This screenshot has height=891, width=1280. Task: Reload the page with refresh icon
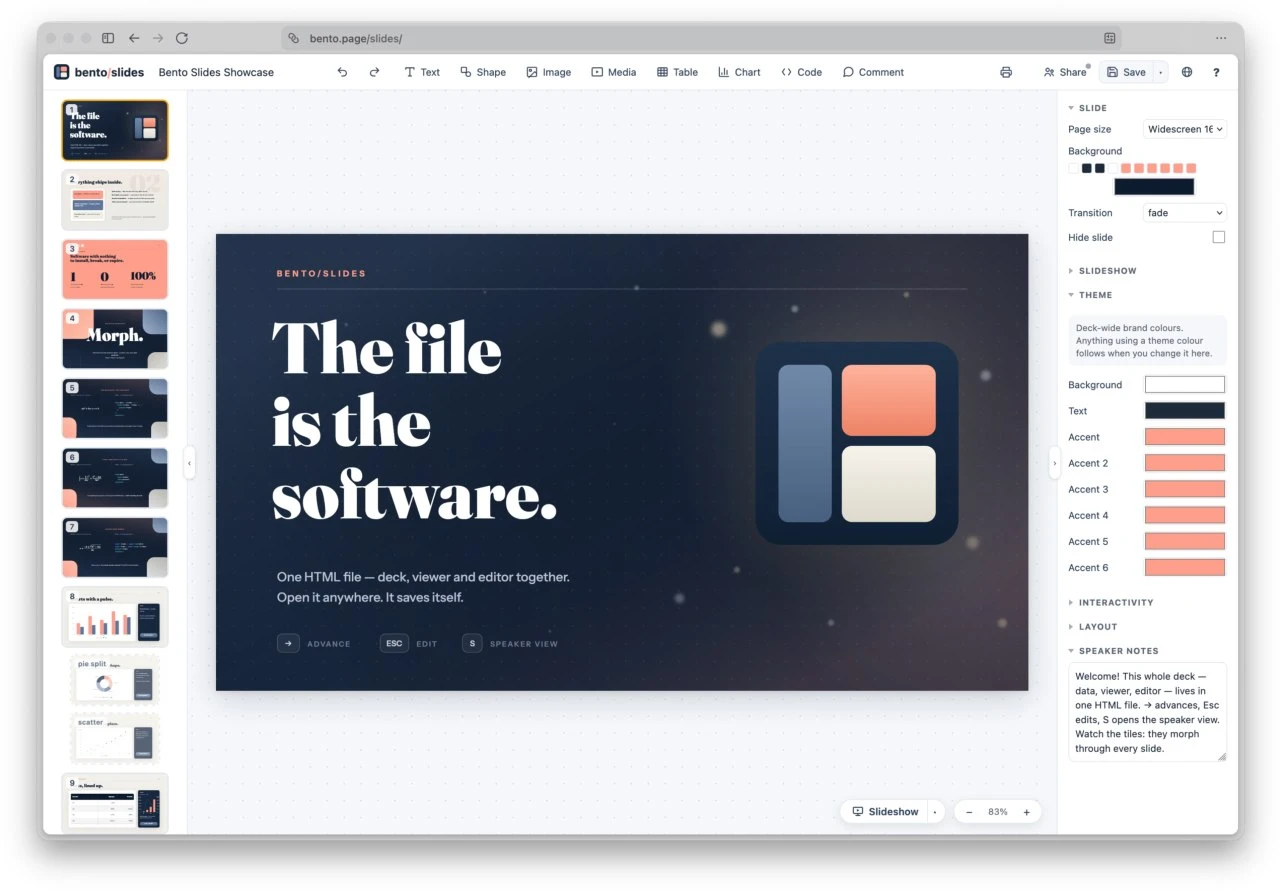point(182,38)
